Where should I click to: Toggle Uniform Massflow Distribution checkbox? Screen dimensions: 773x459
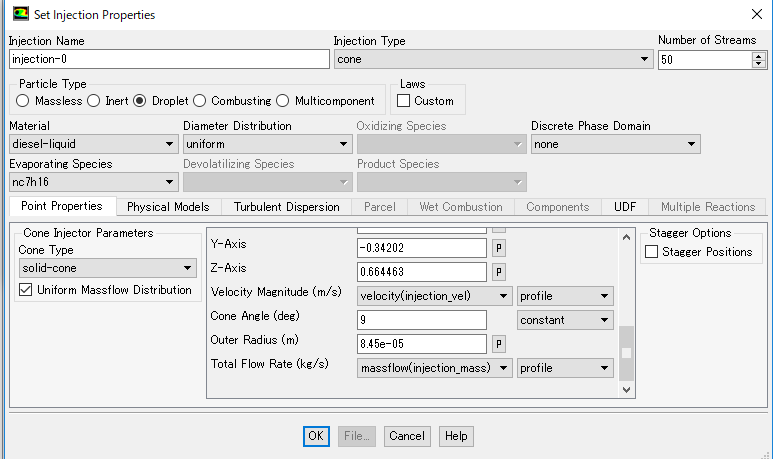(26, 289)
